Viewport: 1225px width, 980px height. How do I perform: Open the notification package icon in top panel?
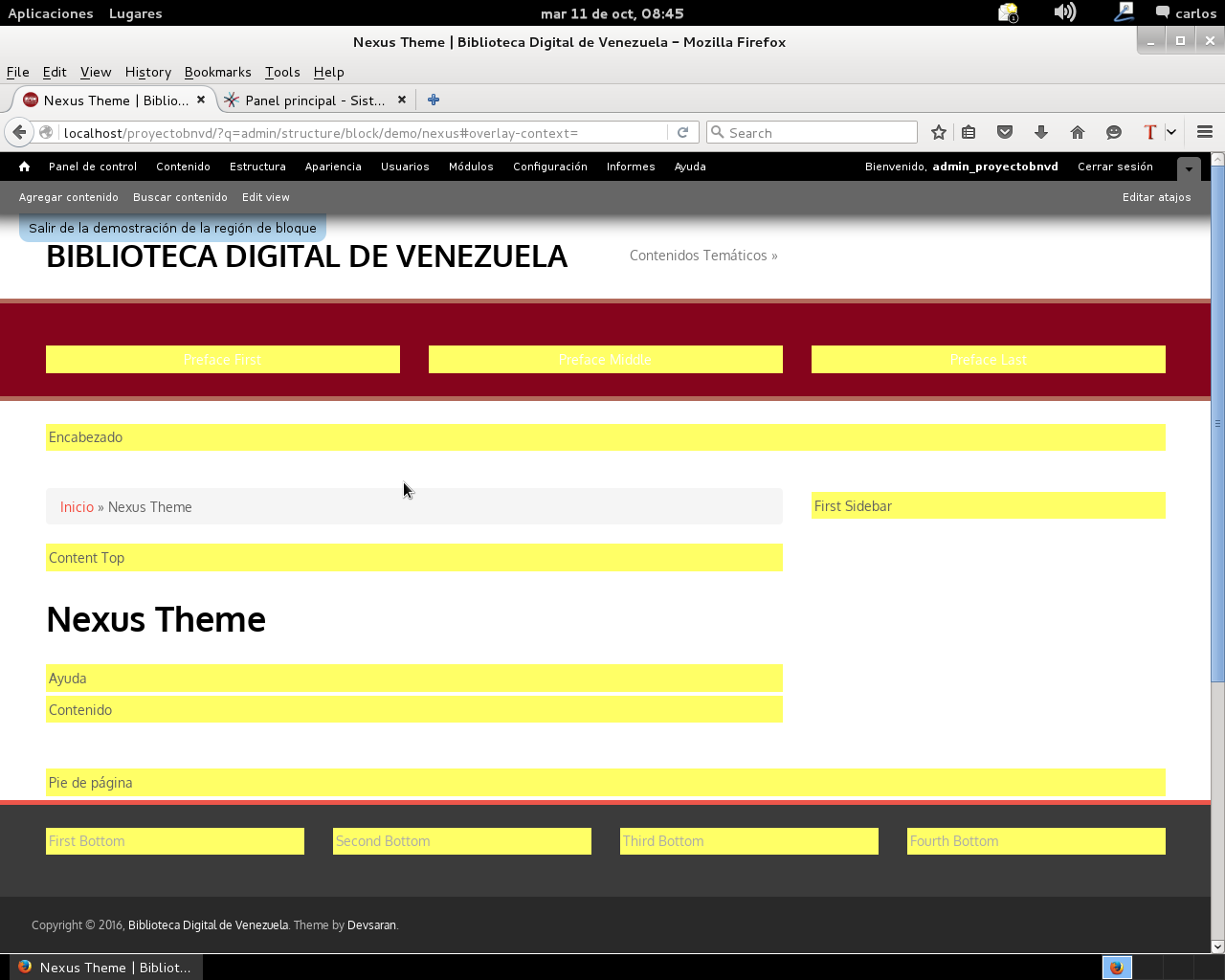1009,12
